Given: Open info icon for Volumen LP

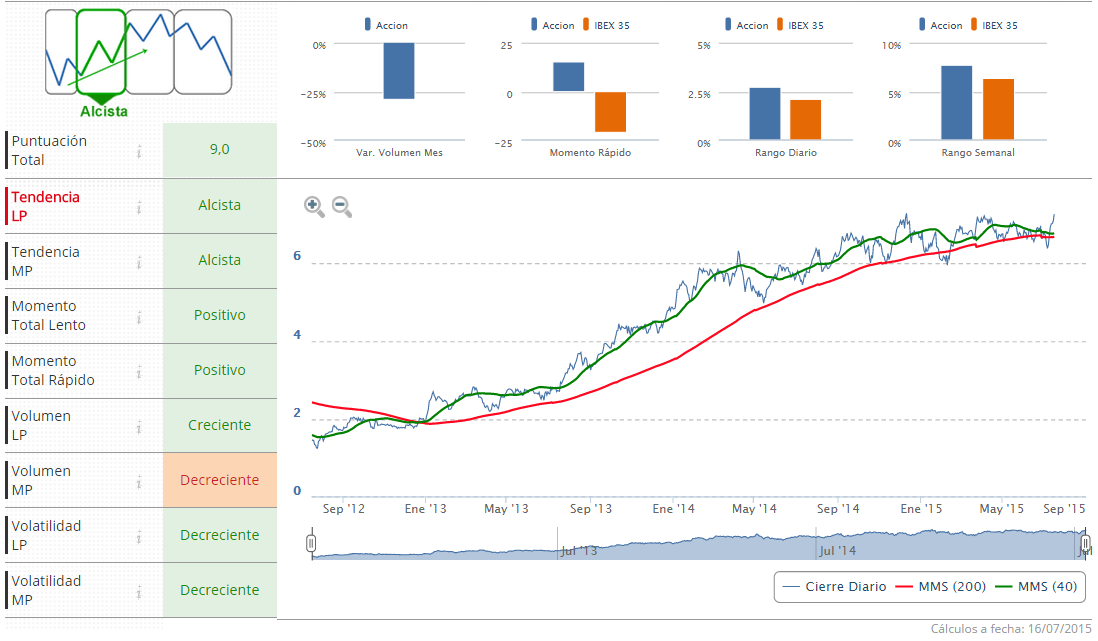Looking at the screenshot, I should (x=139, y=427).
